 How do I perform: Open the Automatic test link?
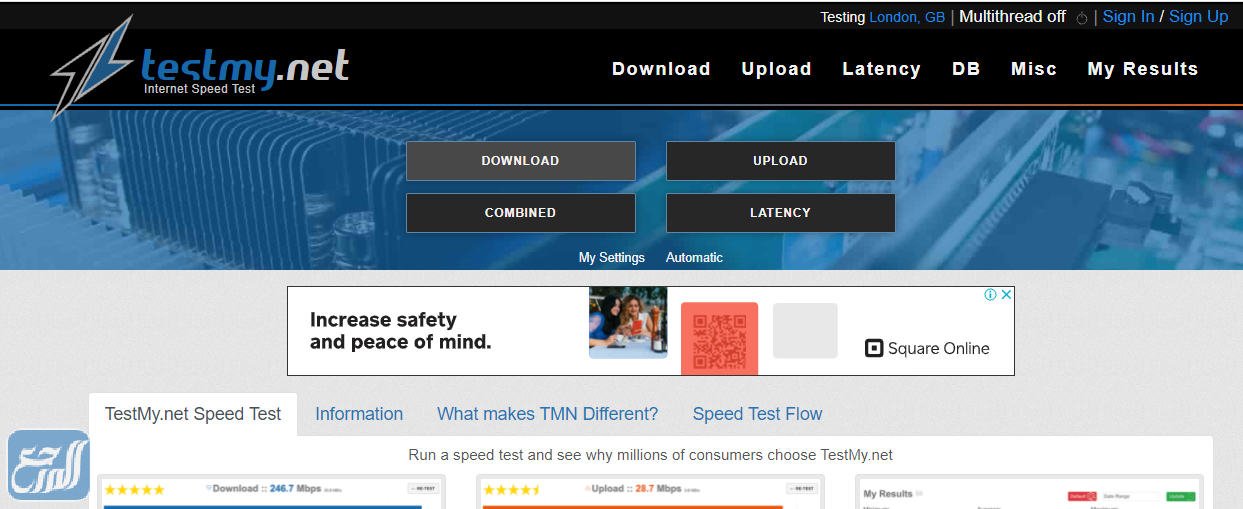694,258
